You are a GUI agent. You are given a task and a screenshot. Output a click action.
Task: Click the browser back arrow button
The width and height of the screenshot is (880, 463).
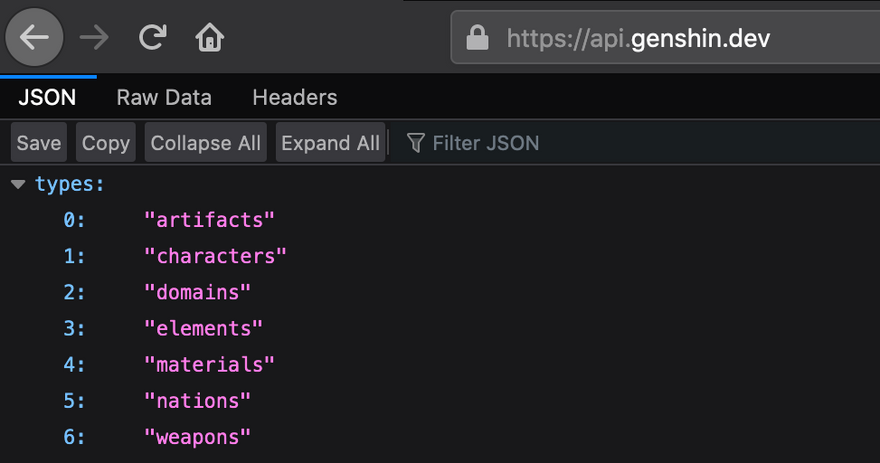34,38
